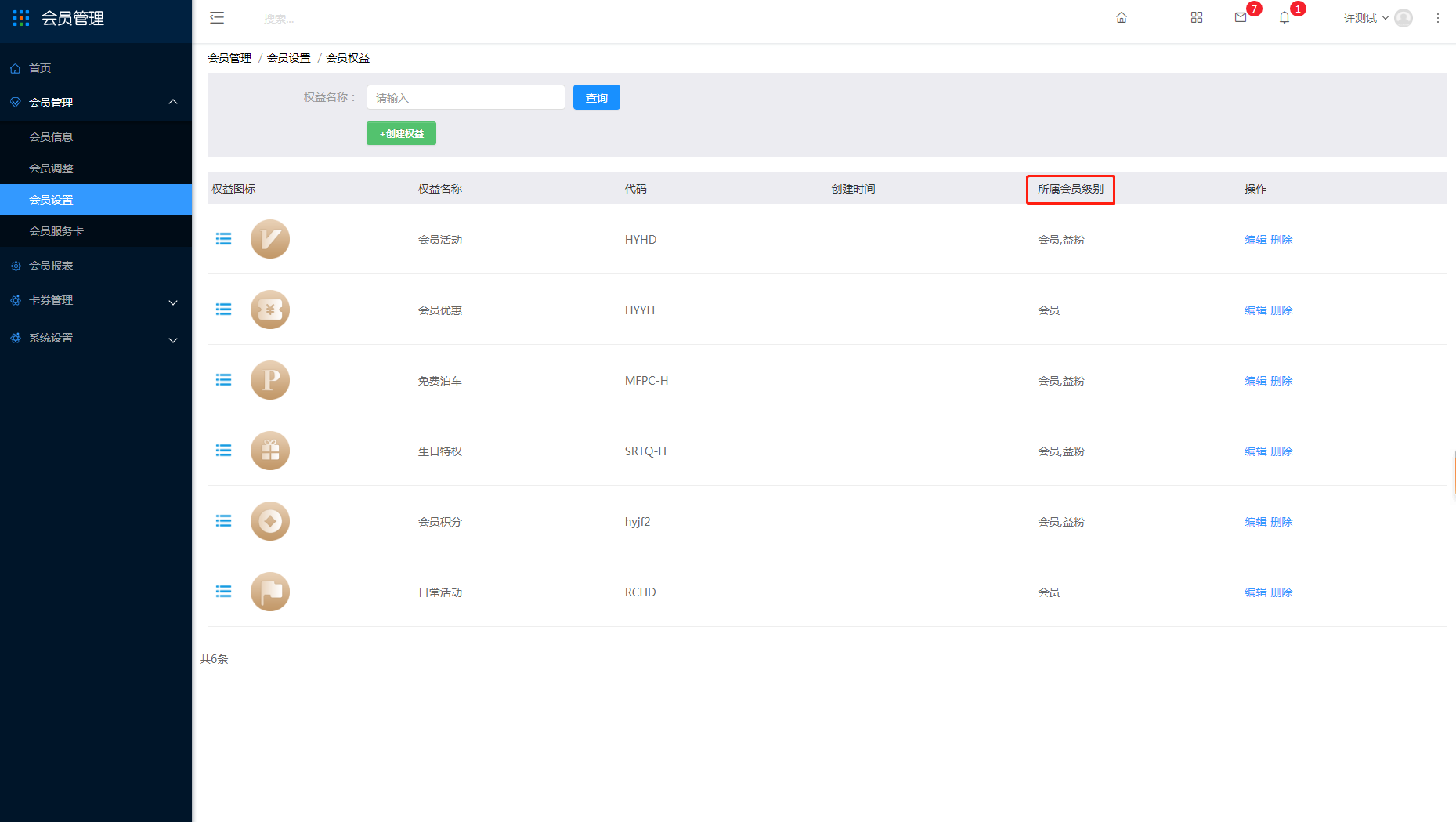Expand the 卡券管理 sidebar section

coord(96,300)
